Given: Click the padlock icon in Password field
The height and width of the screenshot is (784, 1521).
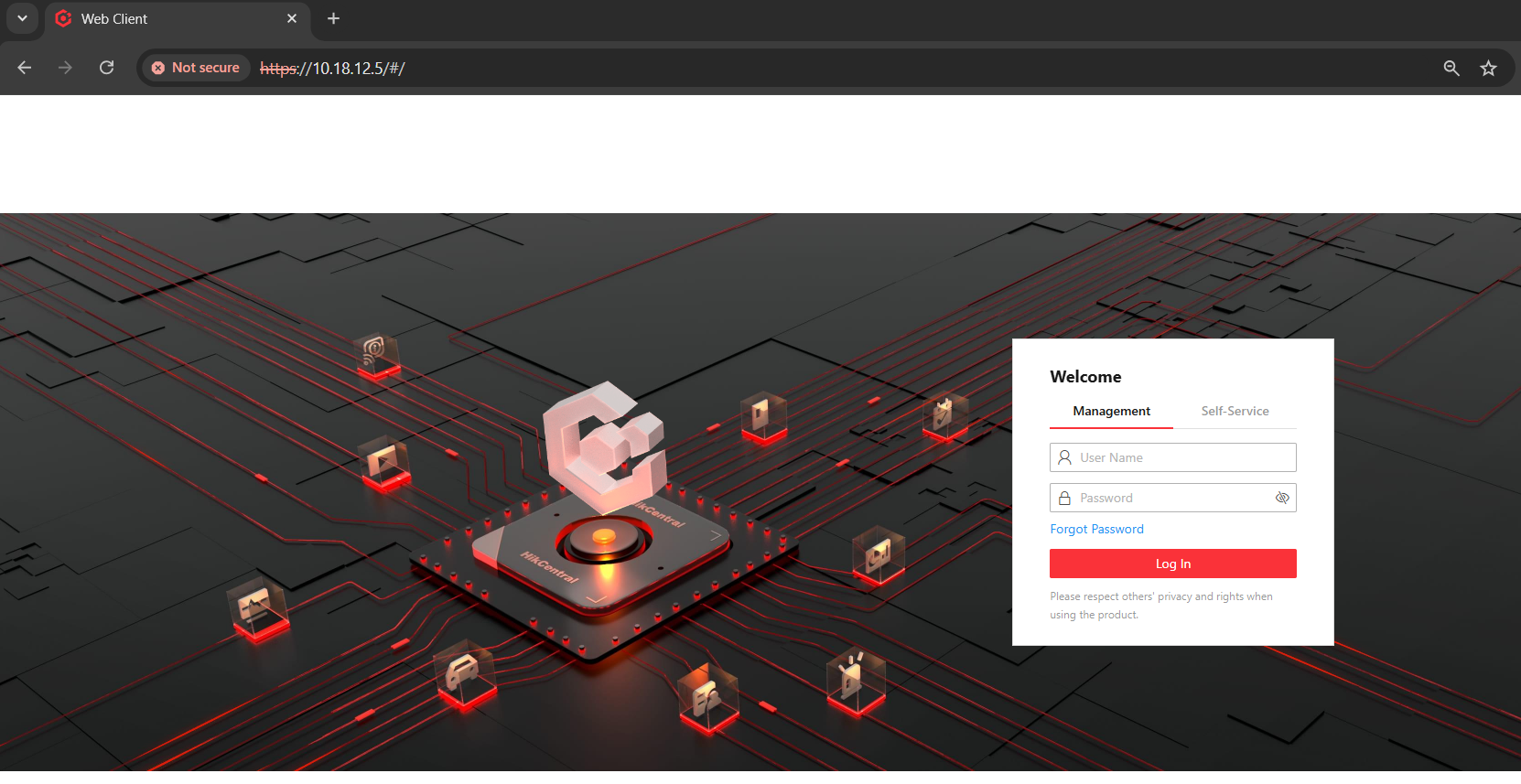Looking at the screenshot, I should [1064, 498].
